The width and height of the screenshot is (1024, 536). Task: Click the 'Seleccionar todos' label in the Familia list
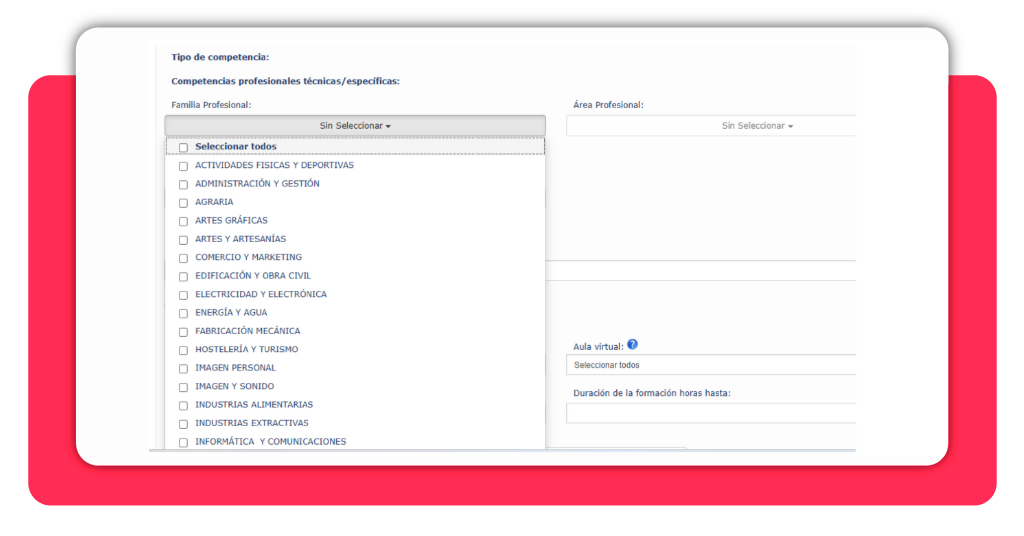click(x=236, y=146)
